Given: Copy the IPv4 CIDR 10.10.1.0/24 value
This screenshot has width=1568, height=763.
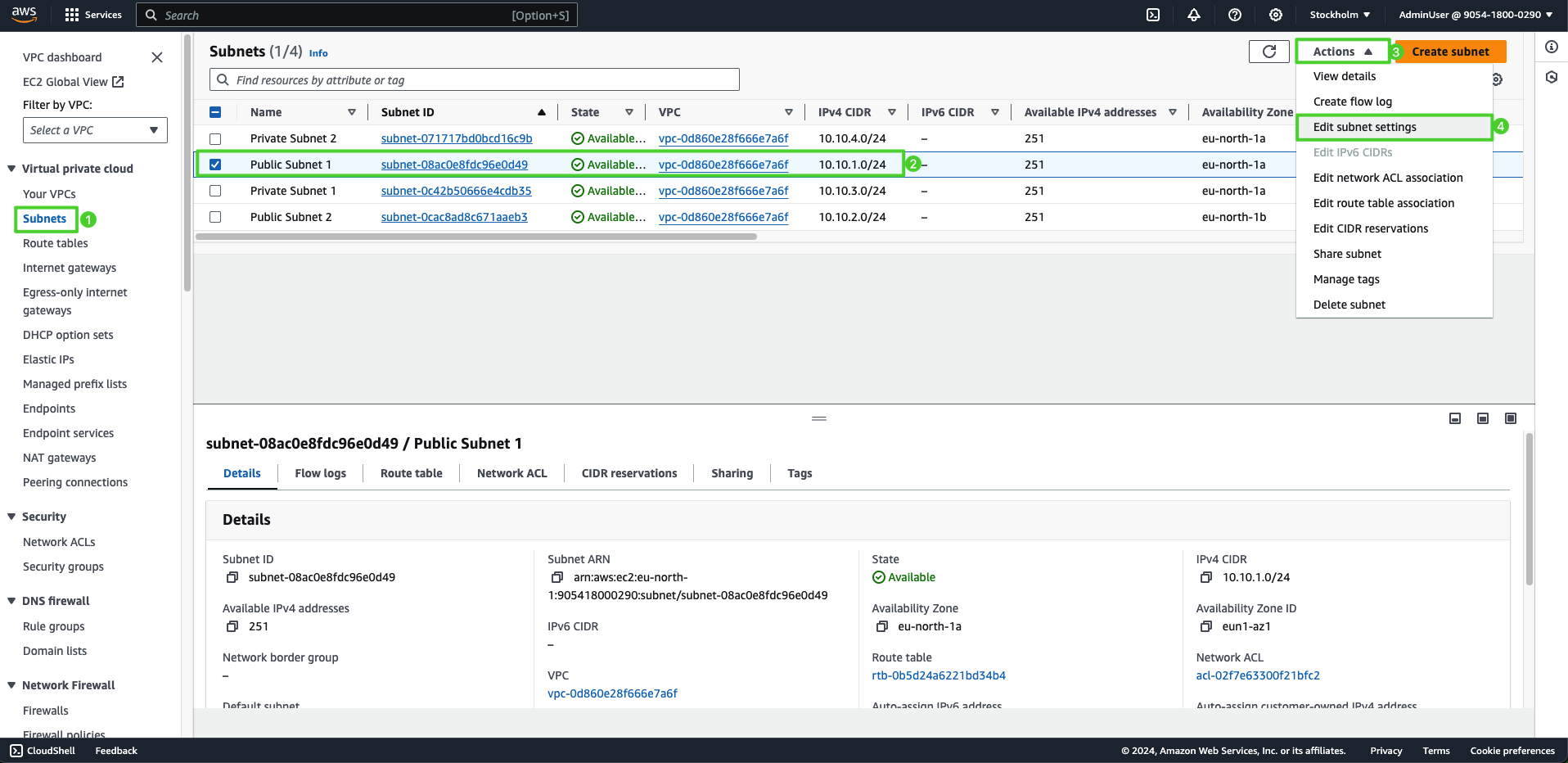Looking at the screenshot, I should point(1206,577).
